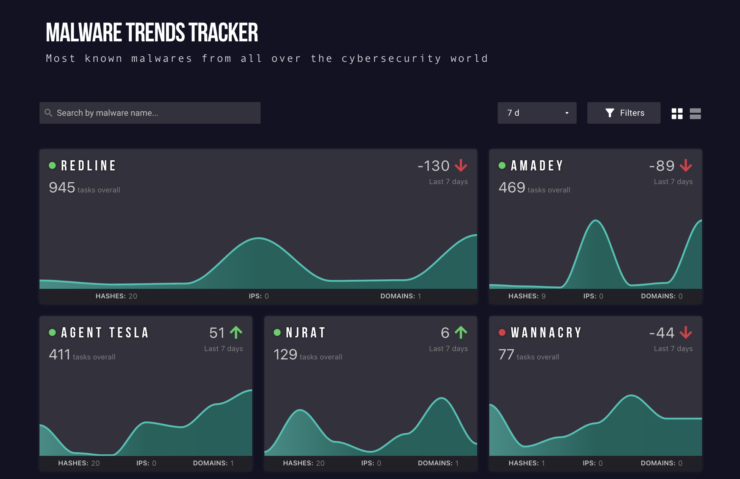Viewport: 740px width, 479px height.
Task: Click the -44 change value on WannaCry
Action: tap(662, 333)
